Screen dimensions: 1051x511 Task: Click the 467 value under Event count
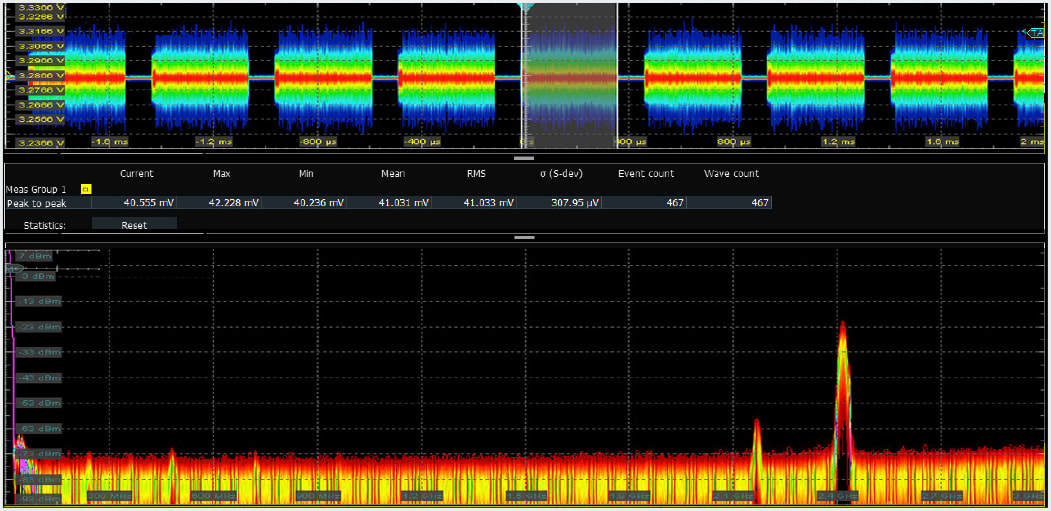[x=675, y=203]
